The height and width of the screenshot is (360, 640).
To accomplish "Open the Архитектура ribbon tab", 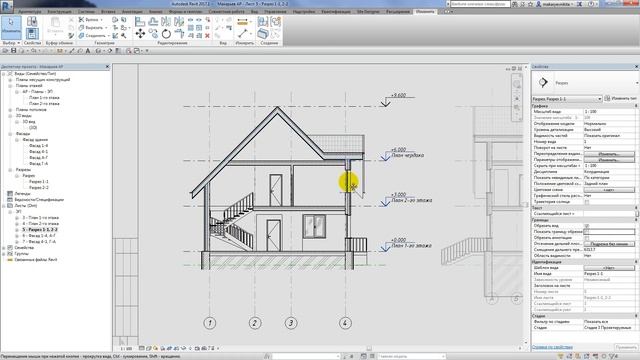I will (x=30, y=12).
